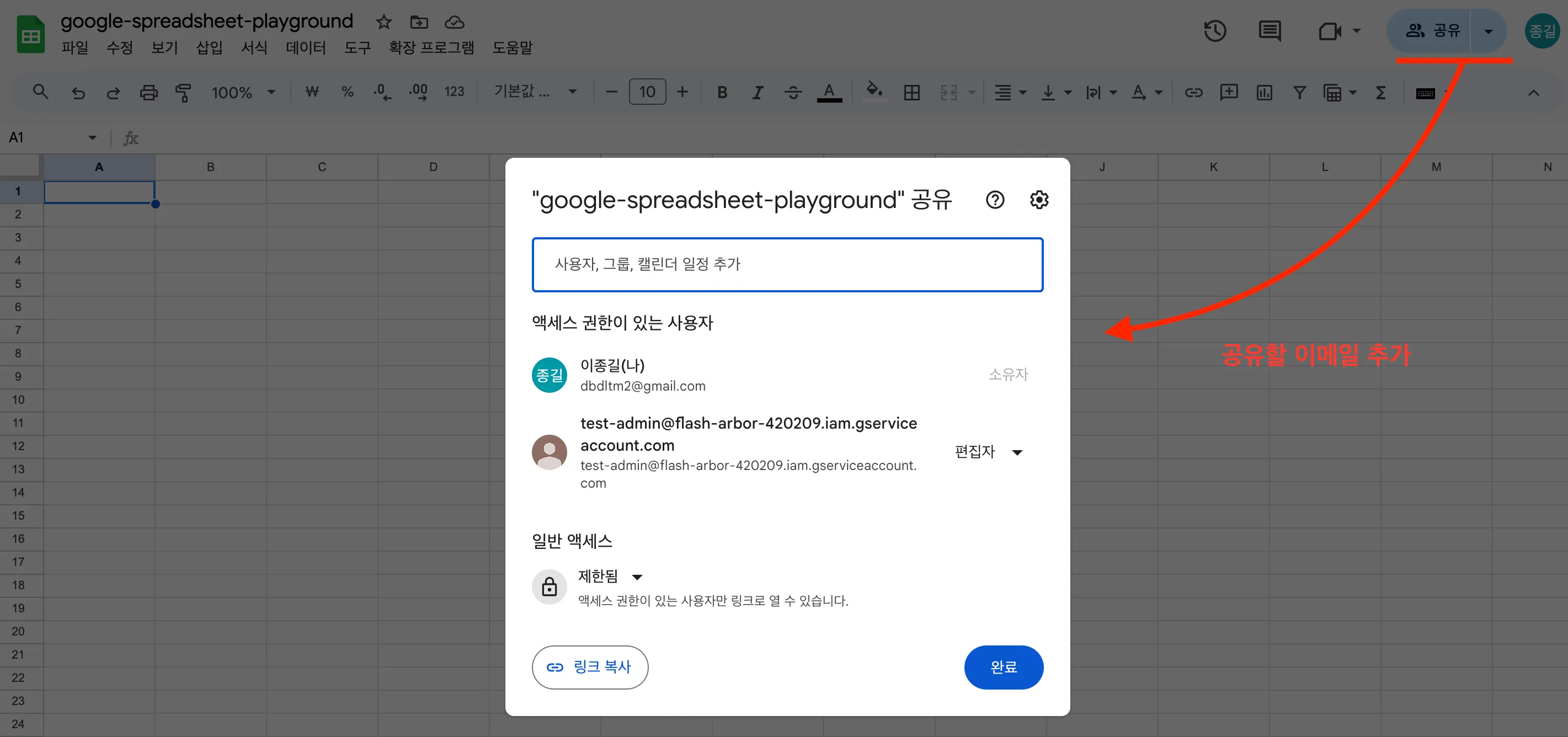Click the 완료 button
The width and height of the screenshot is (1568, 737).
[1003, 667]
